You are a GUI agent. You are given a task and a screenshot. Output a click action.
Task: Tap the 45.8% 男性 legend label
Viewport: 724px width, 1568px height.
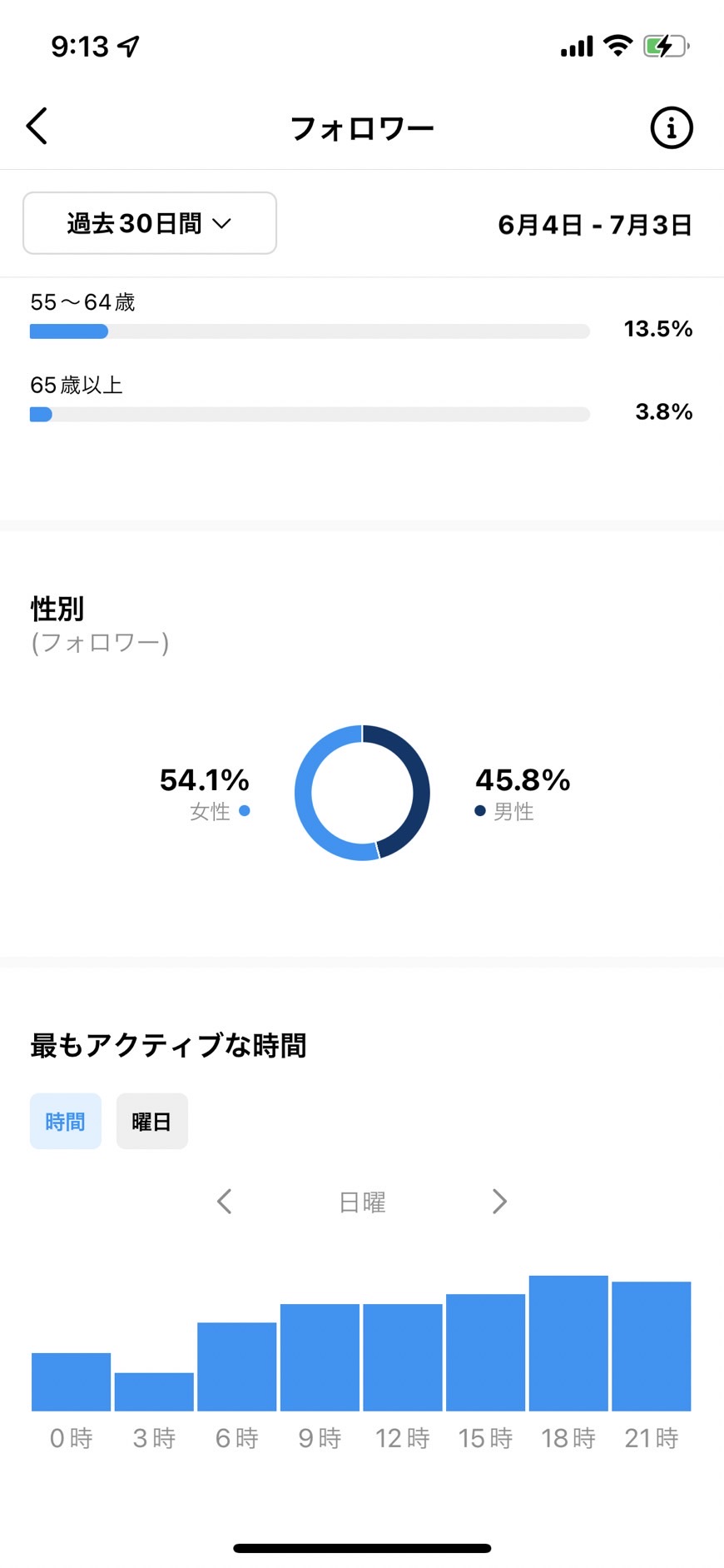click(523, 793)
